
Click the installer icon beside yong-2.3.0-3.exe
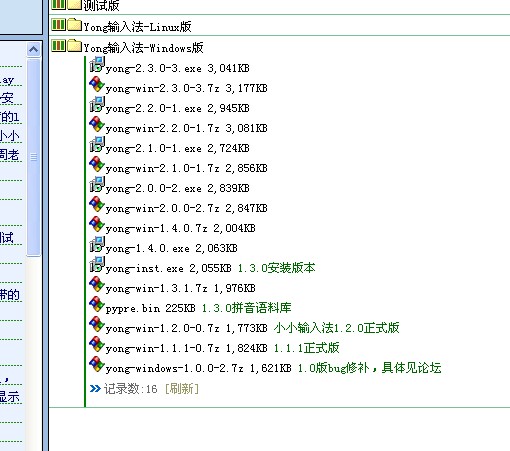pos(97,64)
